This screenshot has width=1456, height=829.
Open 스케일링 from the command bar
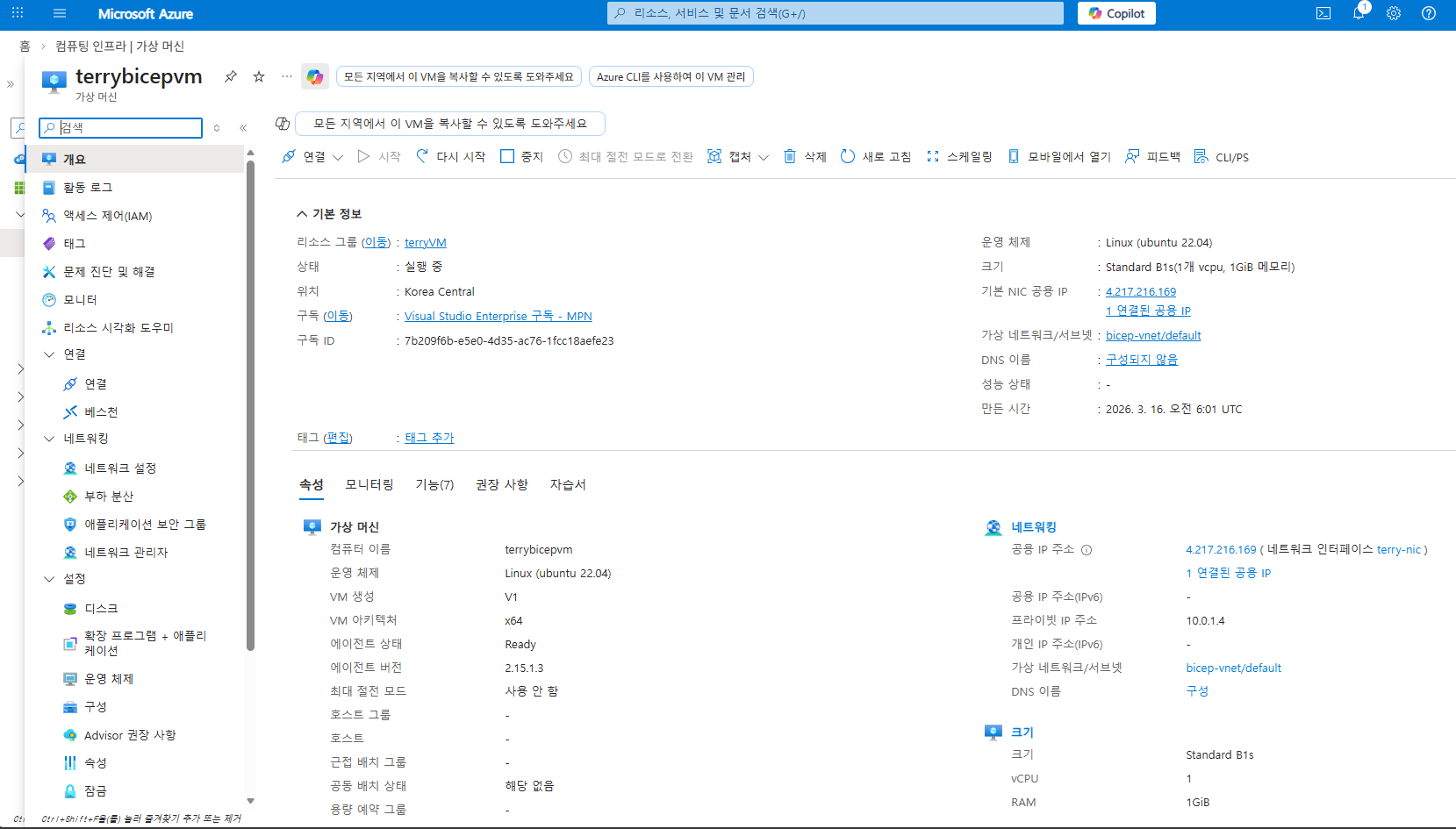959,156
